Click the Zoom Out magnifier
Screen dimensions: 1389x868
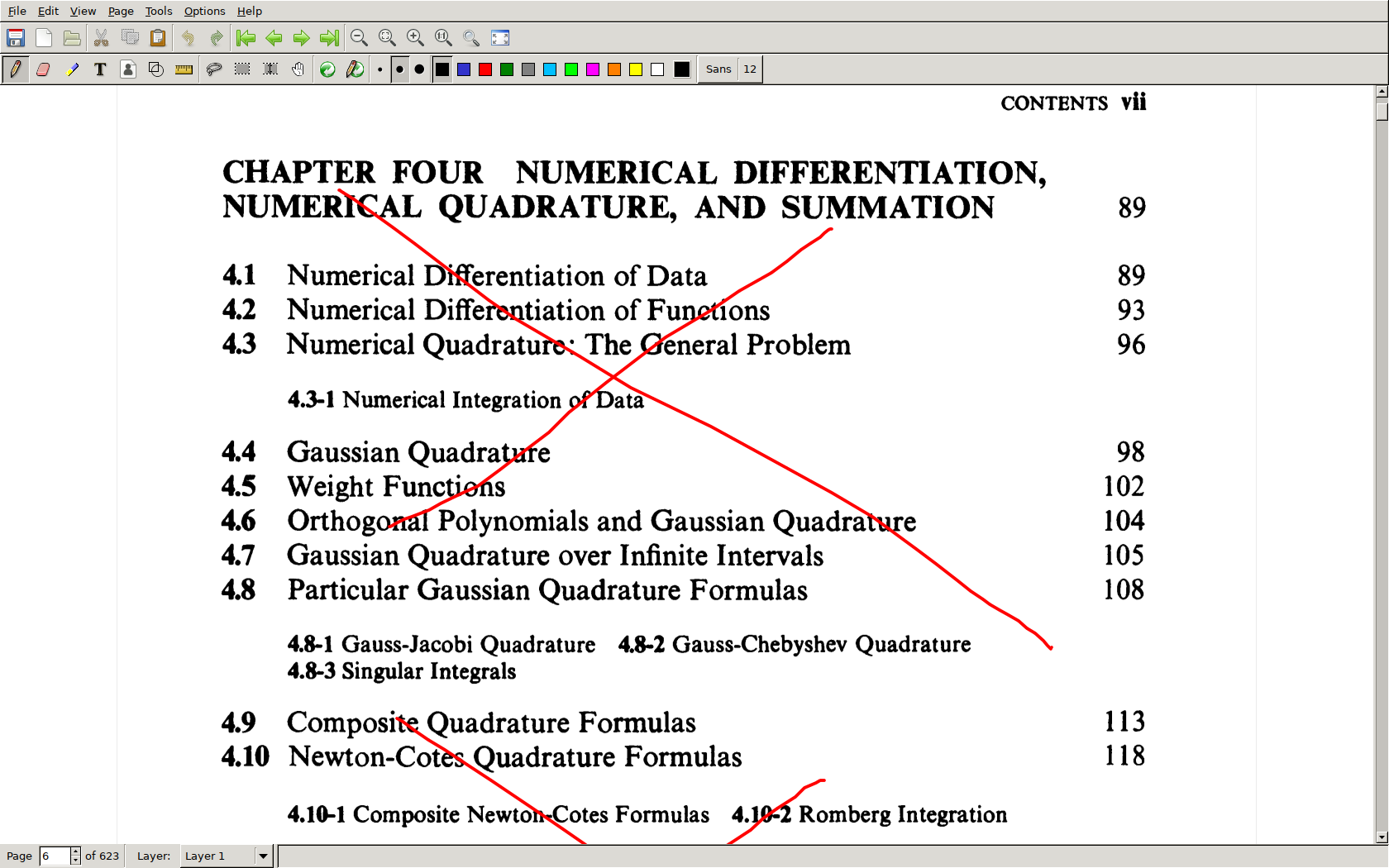pyautogui.click(x=359, y=38)
